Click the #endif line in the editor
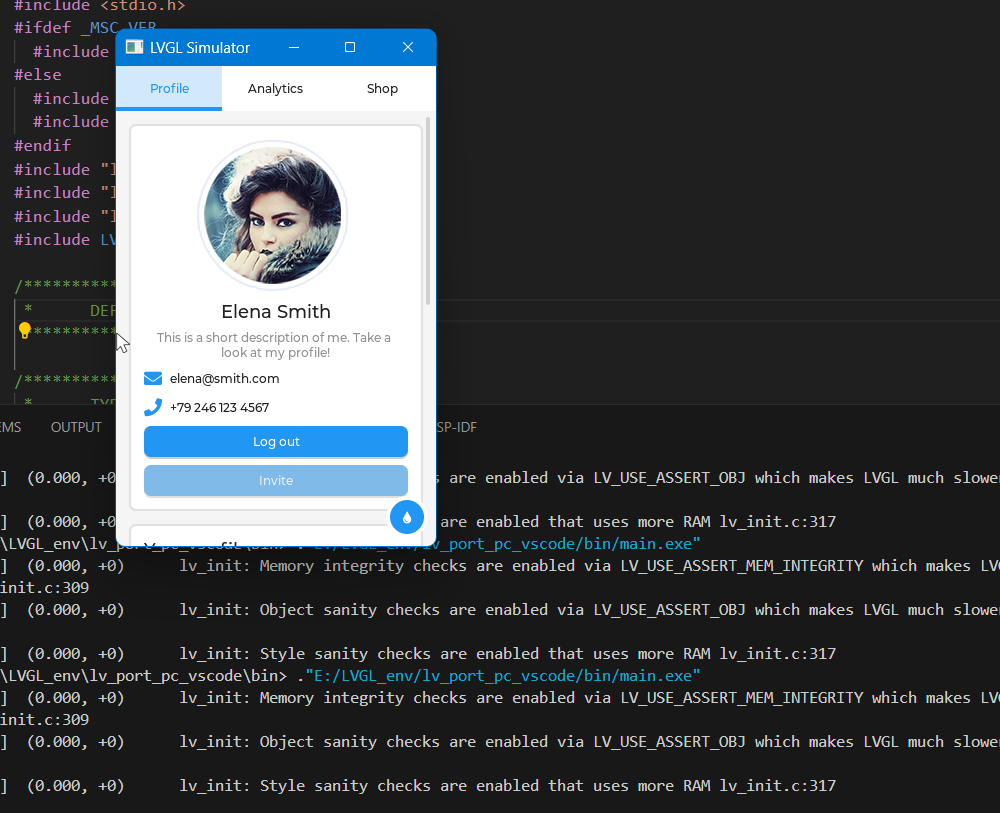 point(43,145)
